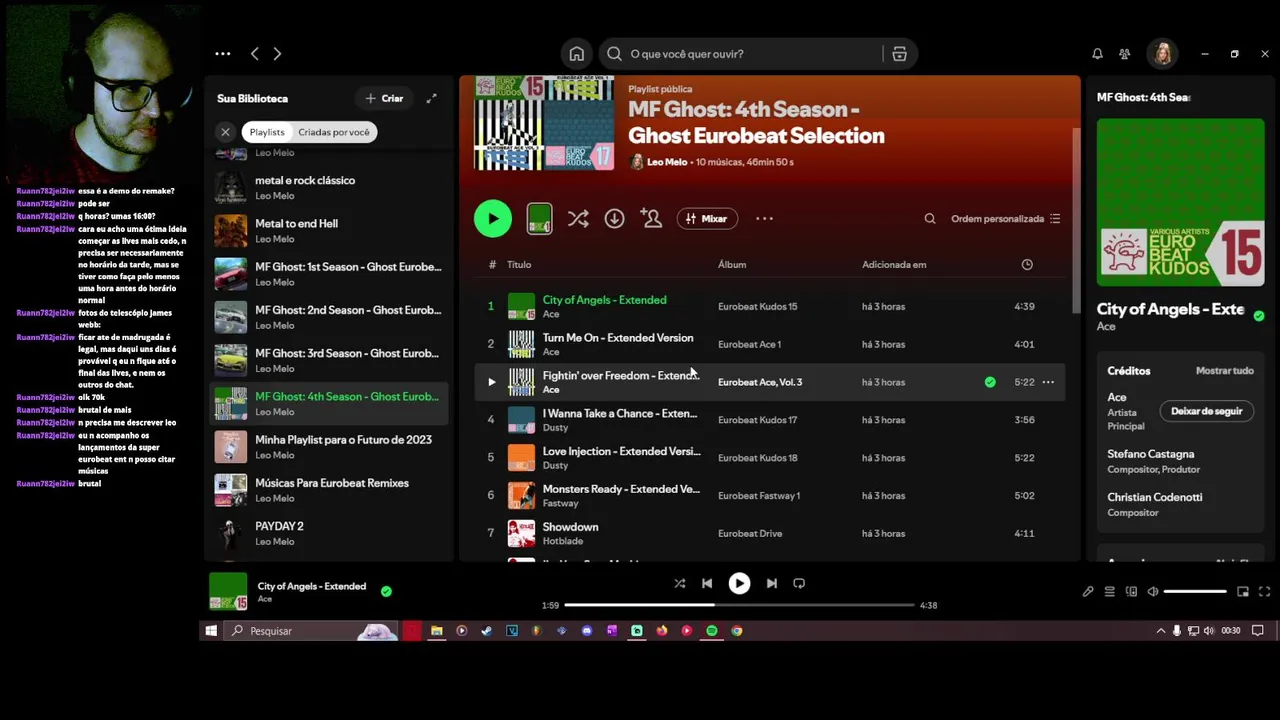Click the Deixar de seguir button
The width and height of the screenshot is (1280, 720).
click(1206, 411)
